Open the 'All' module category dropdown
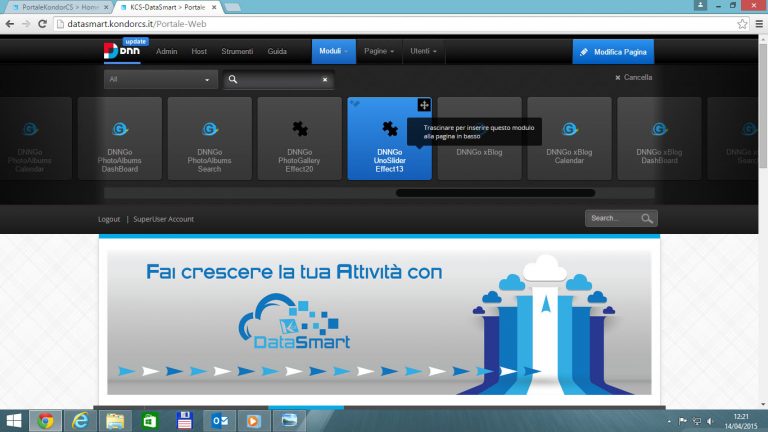Screen dimensions: 768x432 pos(161,79)
